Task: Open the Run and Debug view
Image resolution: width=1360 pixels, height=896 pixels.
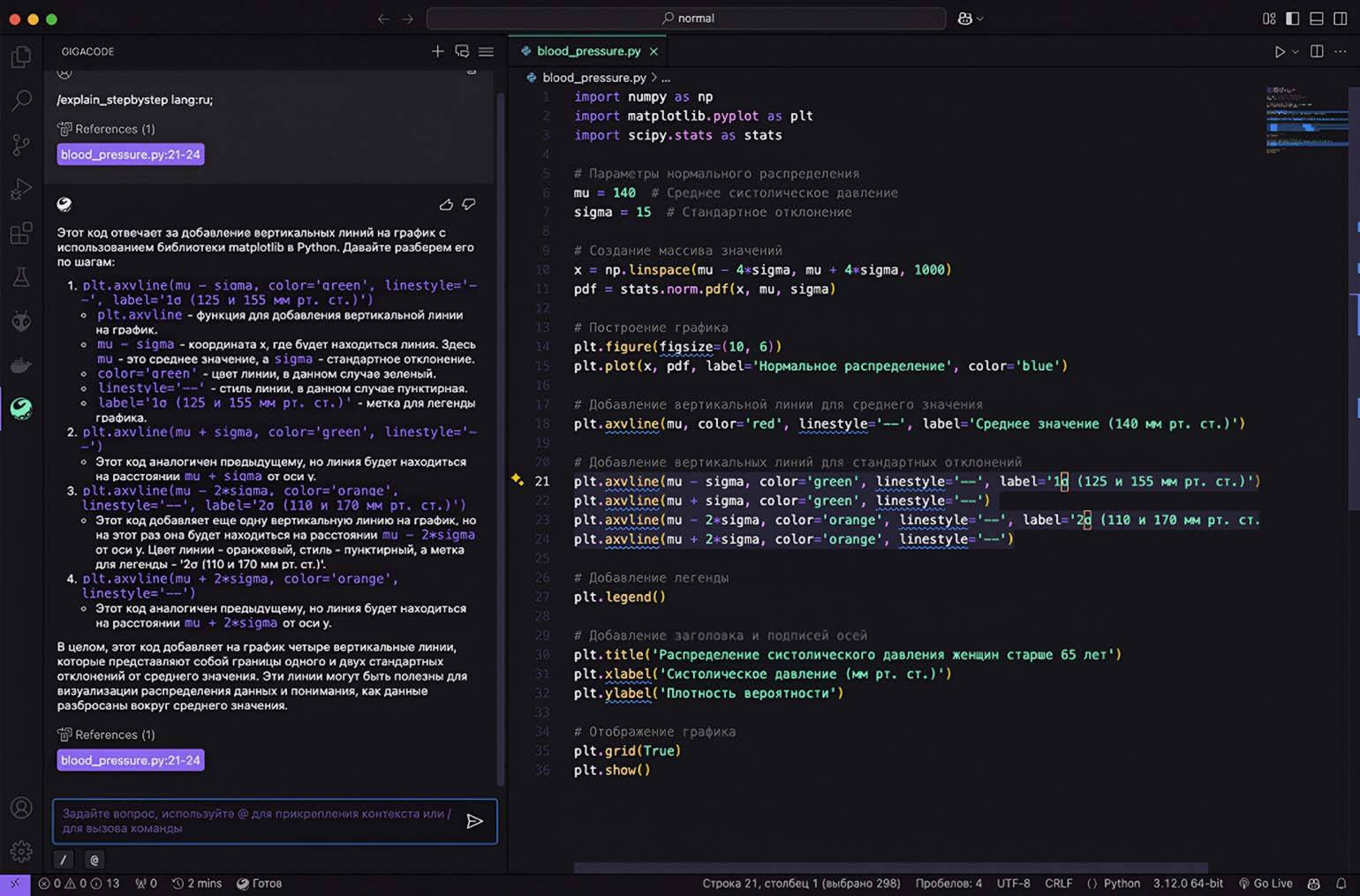Action: click(x=20, y=189)
